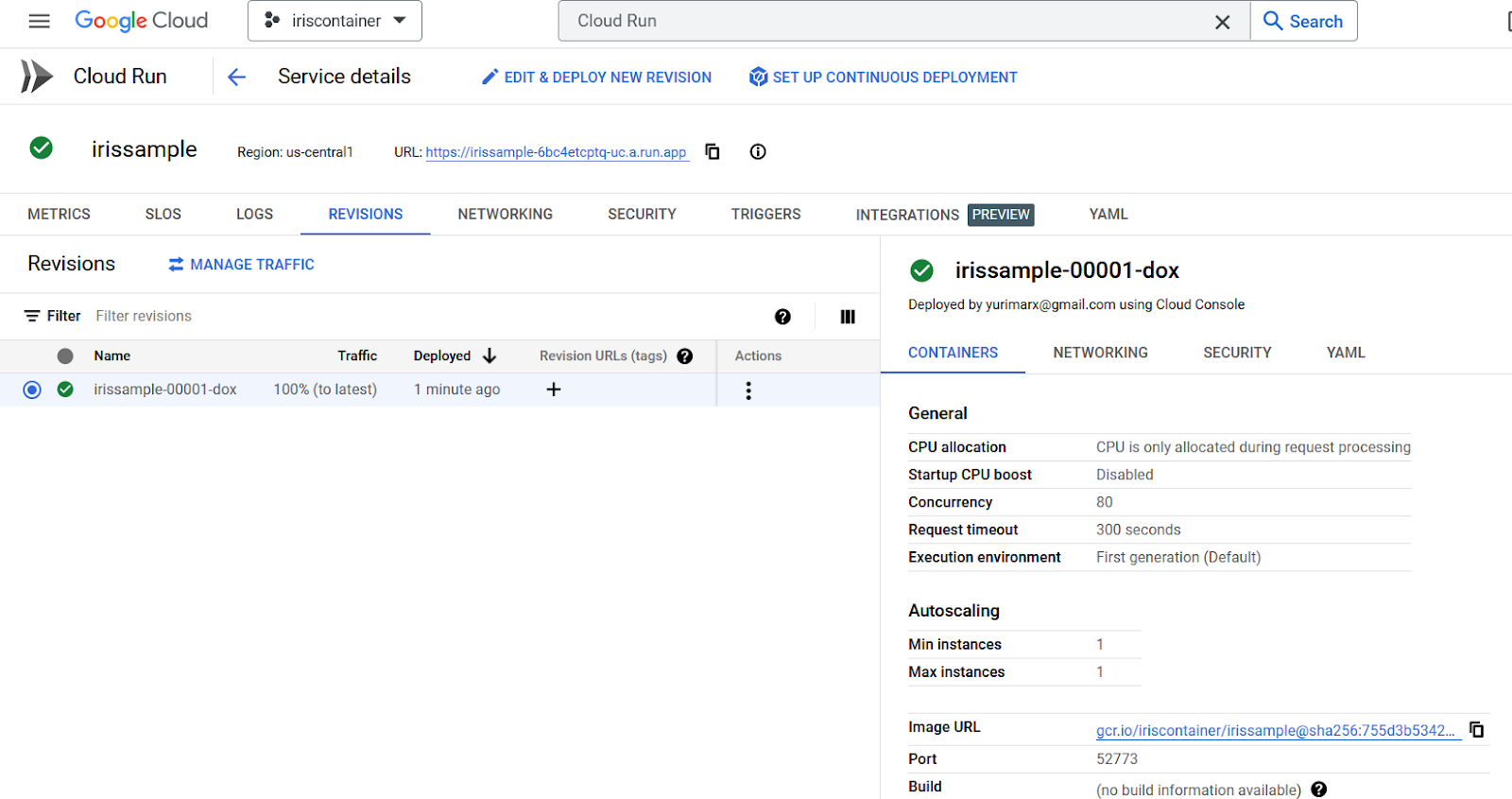The height and width of the screenshot is (799, 1512).
Task: Open column display options icon
Action: point(848,317)
